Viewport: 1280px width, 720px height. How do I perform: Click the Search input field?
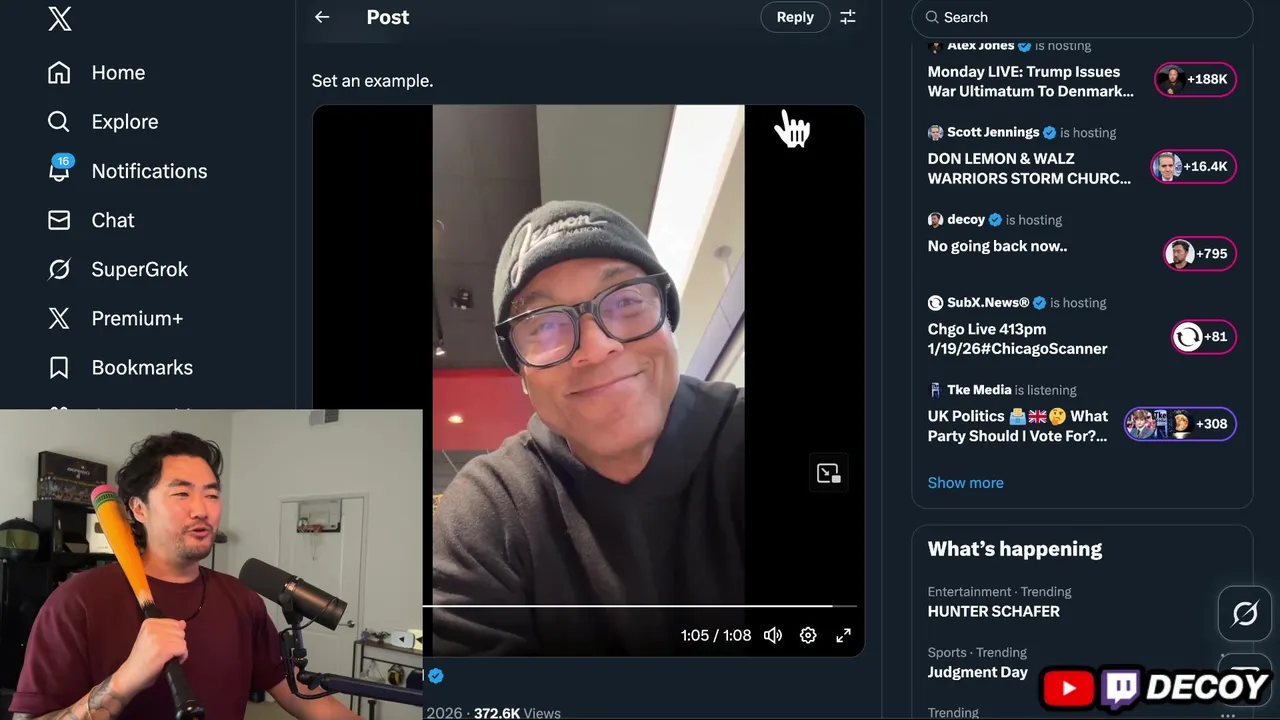tap(1082, 17)
